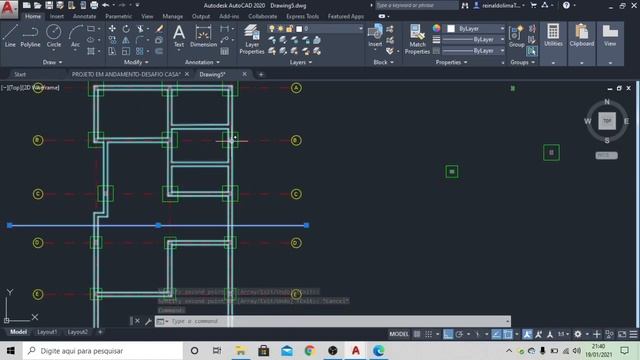640x360 pixels.
Task: Select the Rotate tool in Modify panel
Action: coord(126,29)
